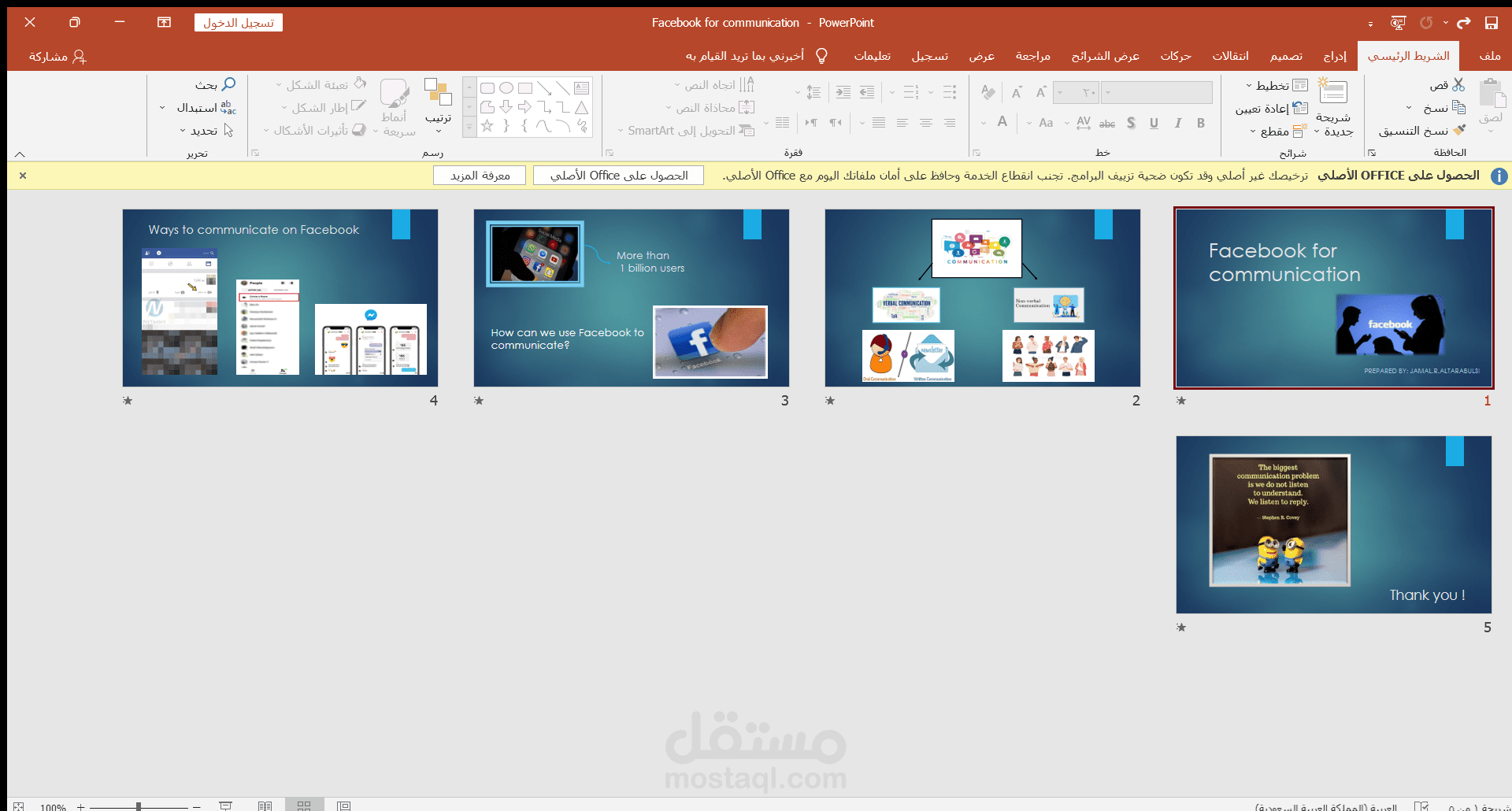Open the Select (تحديد) dropdown
Viewport: 1512px width, 811px height.
click(x=206, y=130)
